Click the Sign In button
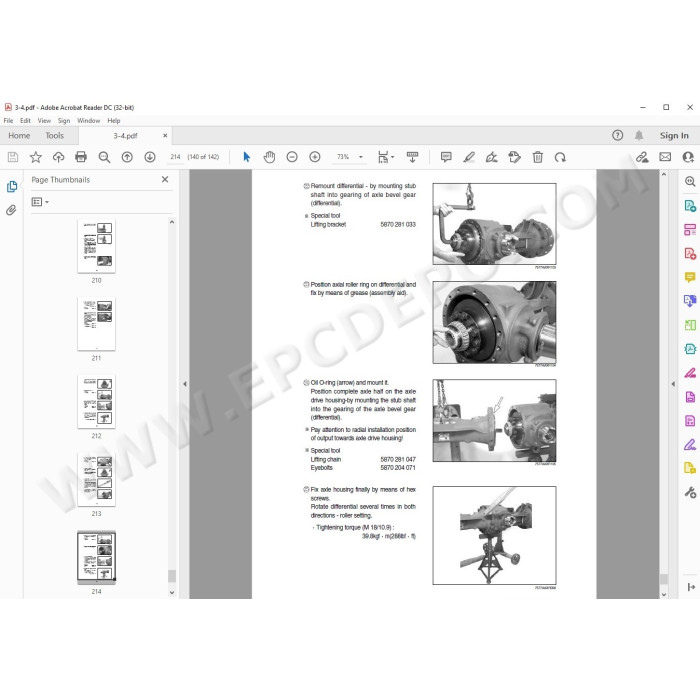This screenshot has width=700, height=700. (674, 135)
